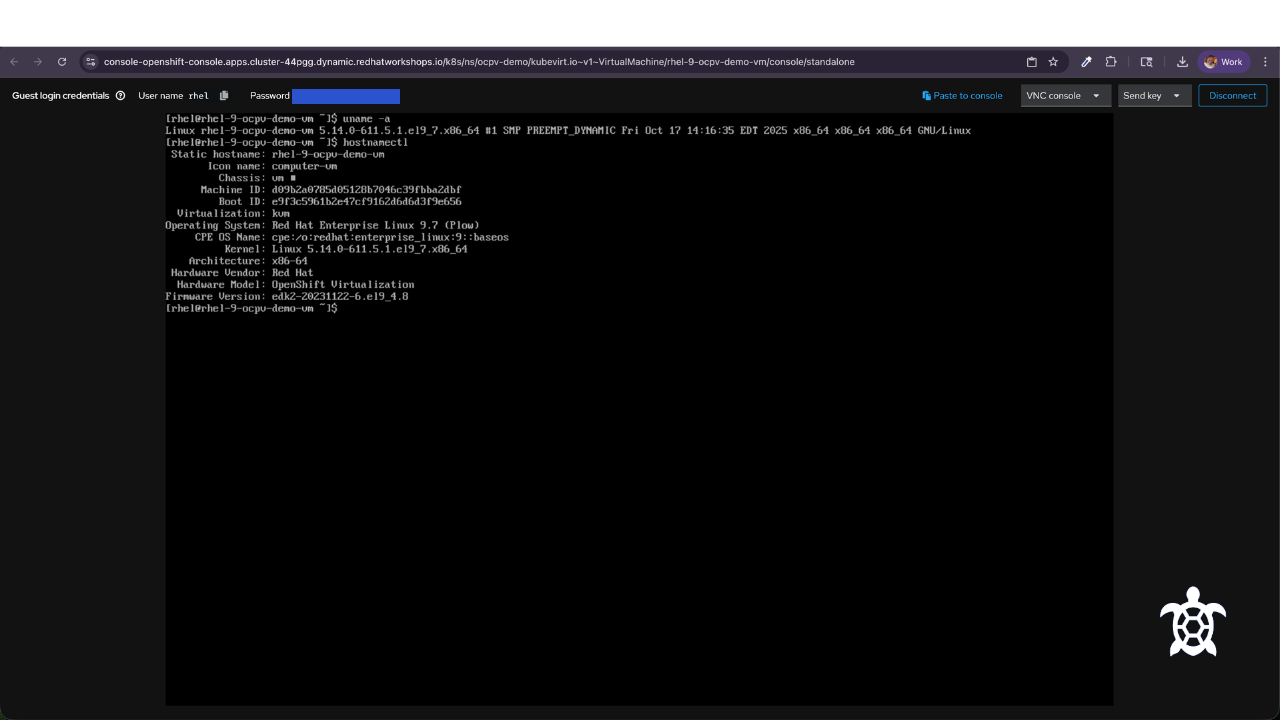1280x720 pixels.
Task: Reload the console page
Action: click(x=62, y=62)
